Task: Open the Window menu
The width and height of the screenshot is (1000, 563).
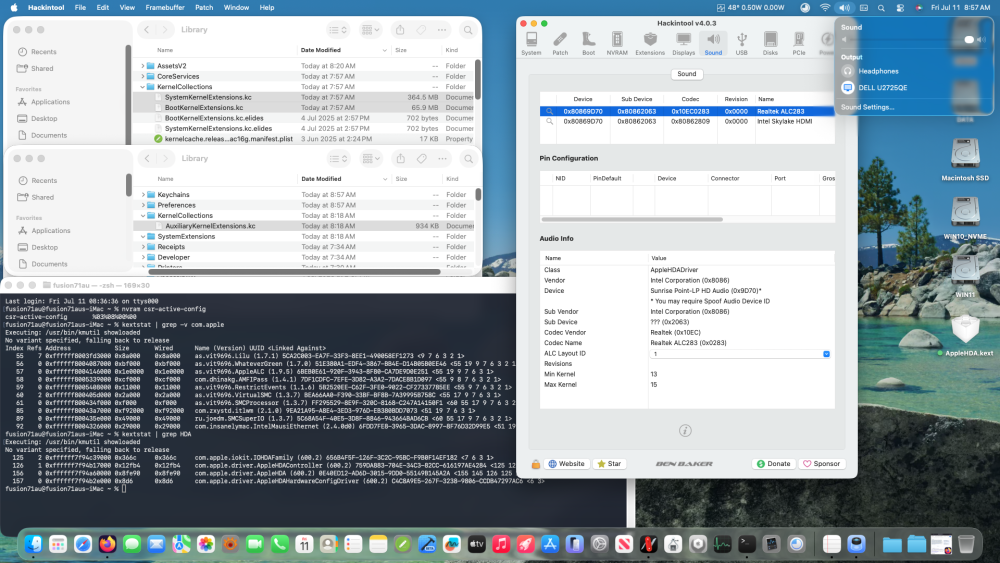Action: tap(237, 8)
